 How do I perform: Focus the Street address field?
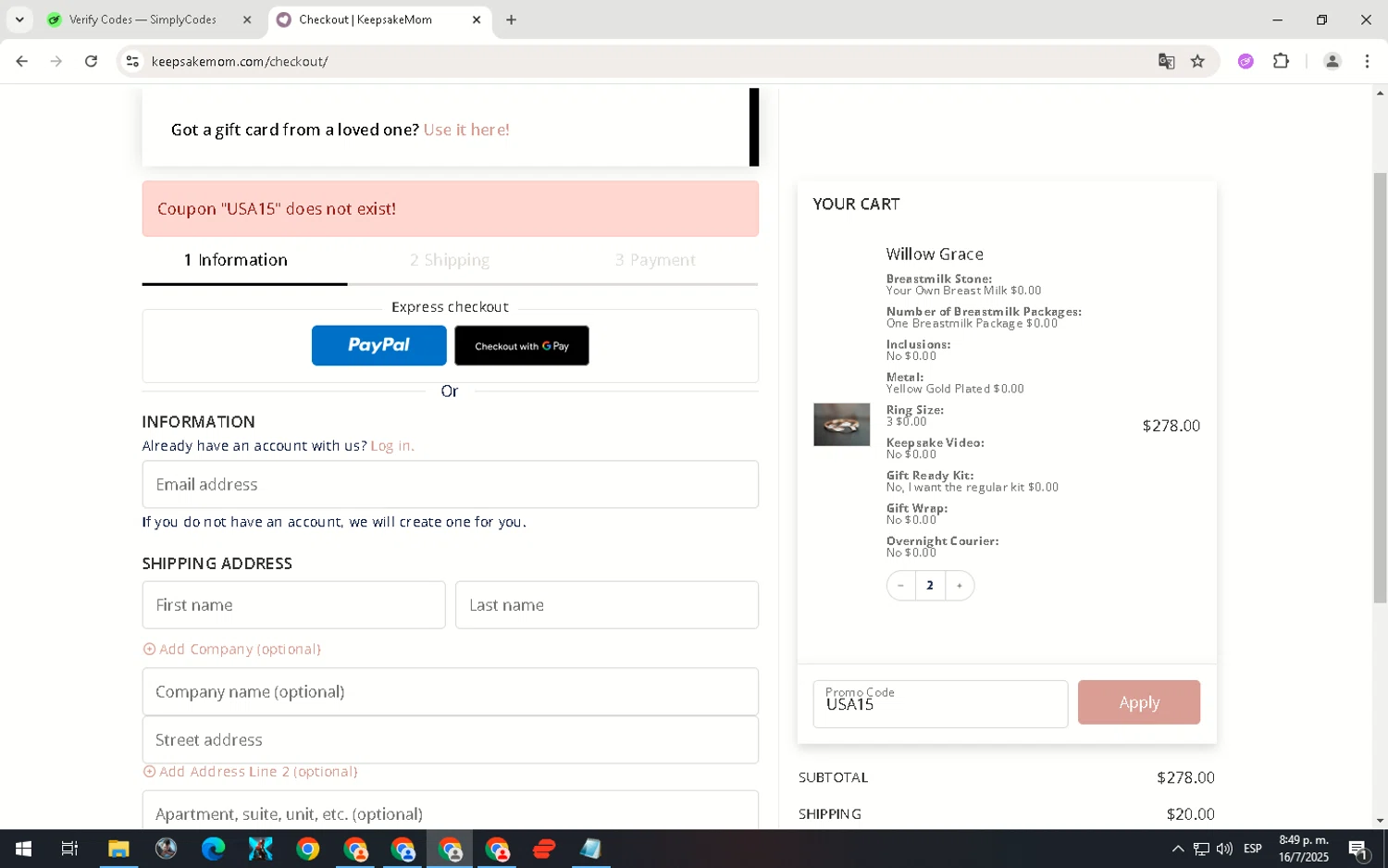[450, 739]
